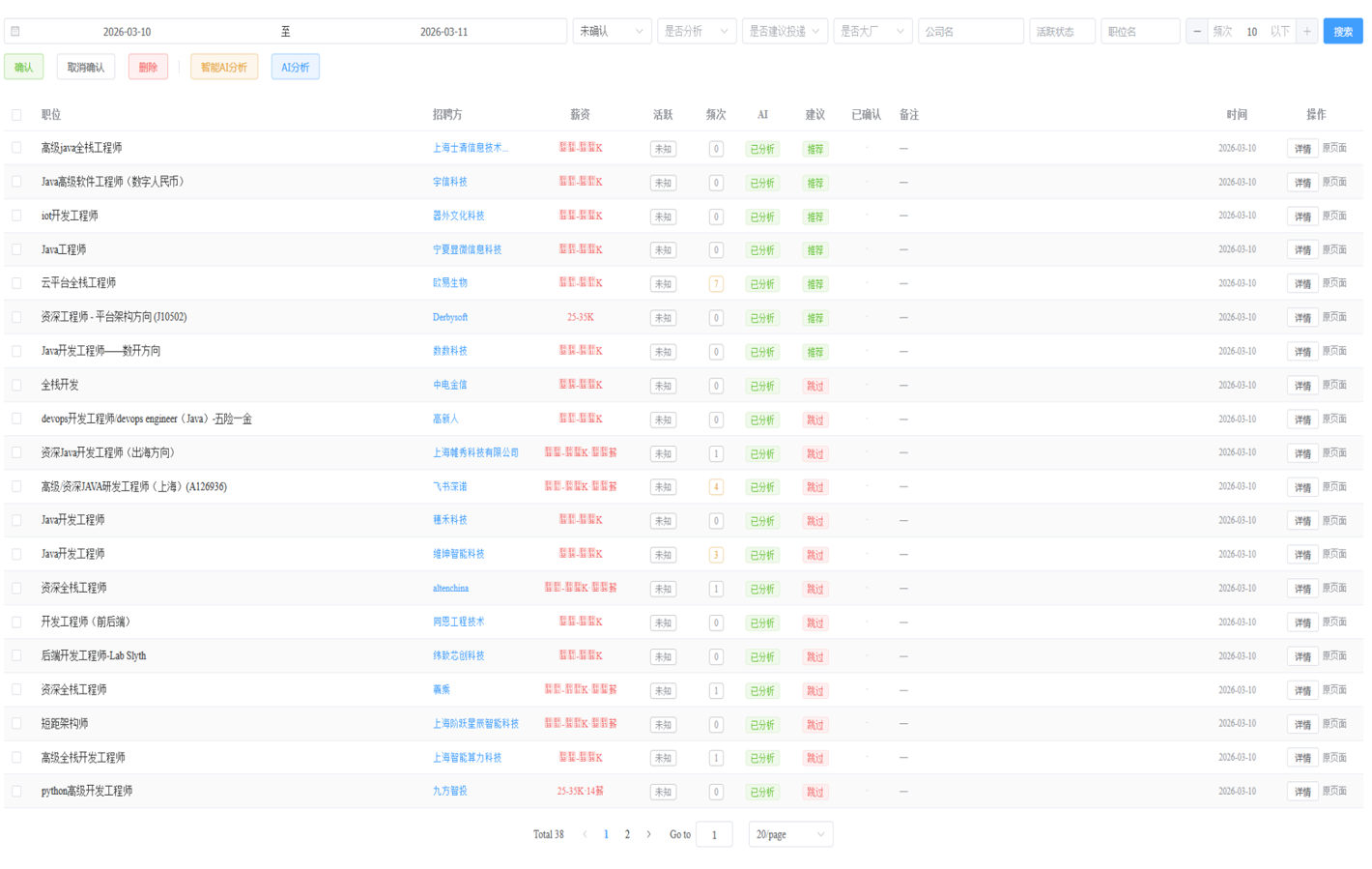
Task: Open company link Derbysoft
Action: click(450, 317)
